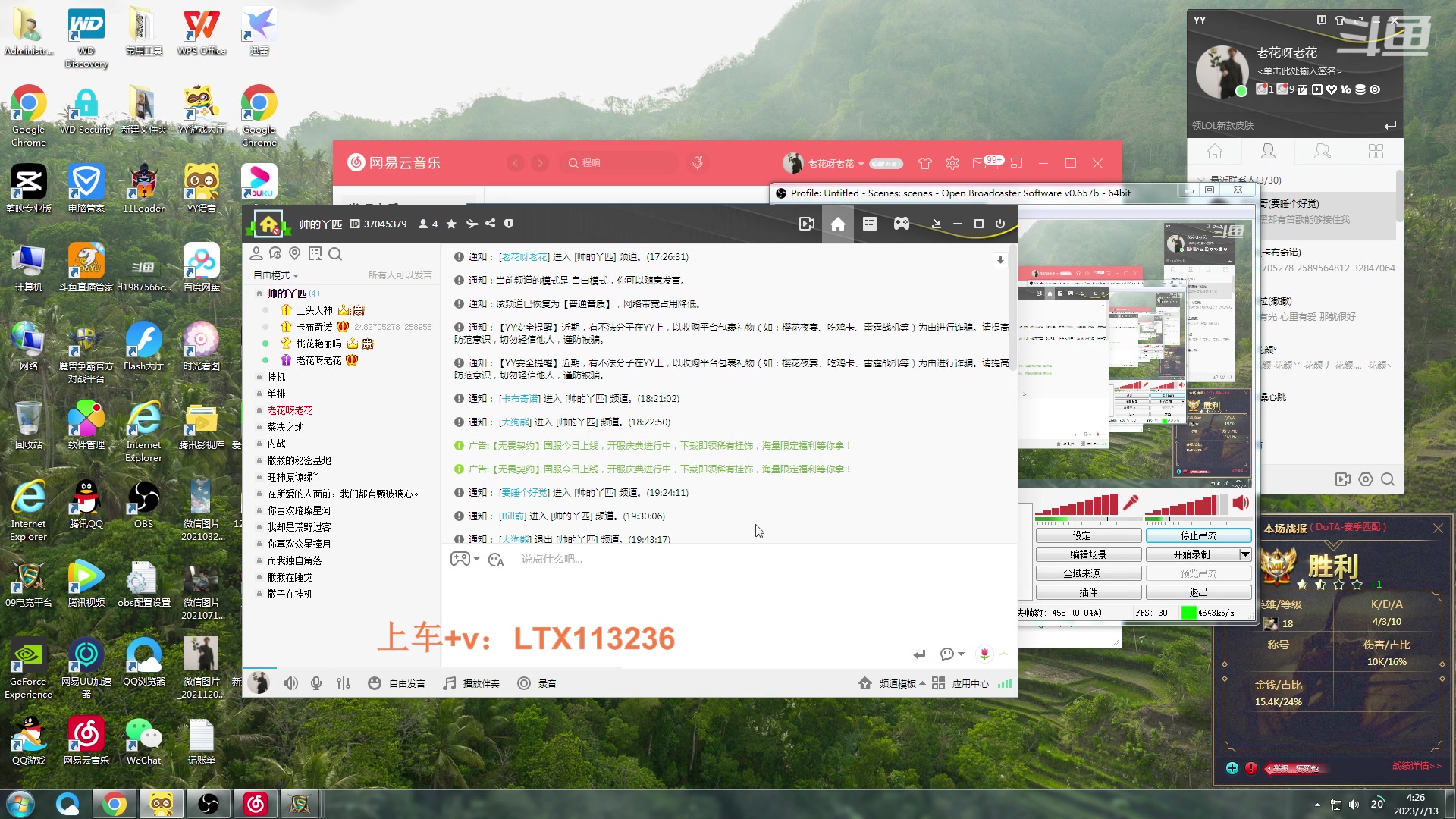1456x819 pixels.
Task: Open channel report shield icon
Action: click(x=509, y=224)
